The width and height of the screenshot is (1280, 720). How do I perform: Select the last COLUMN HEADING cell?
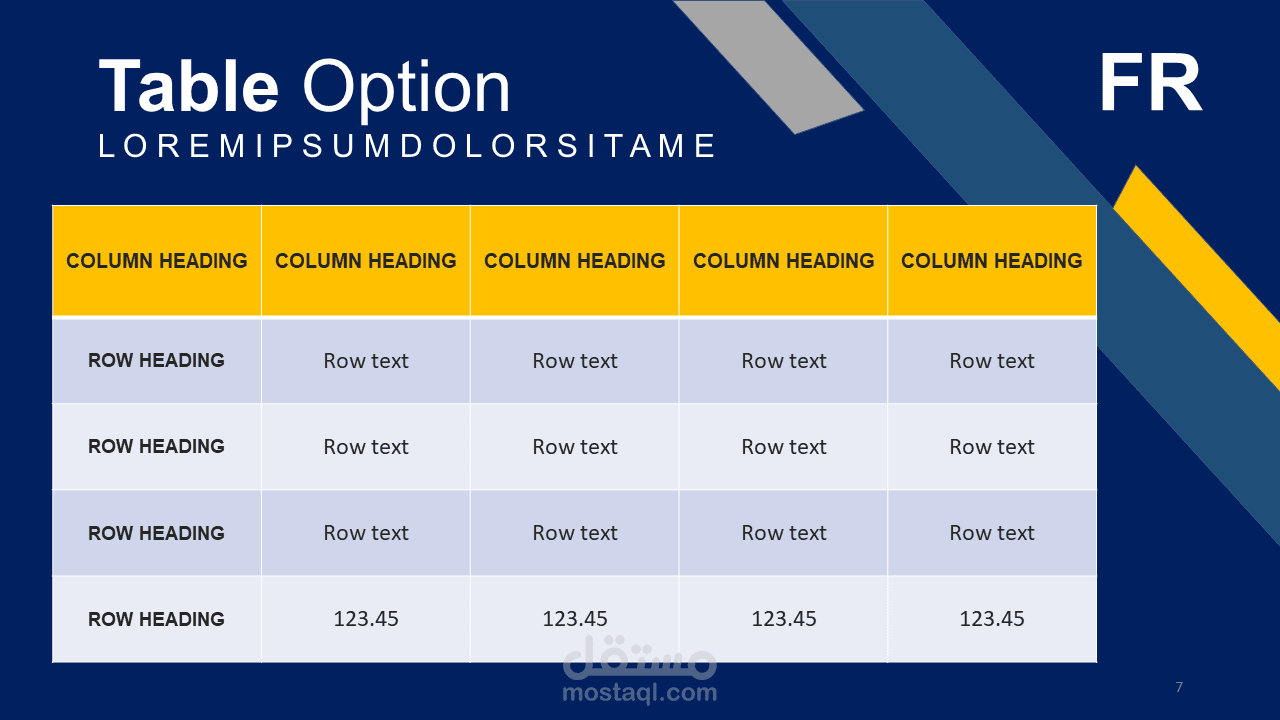992,261
